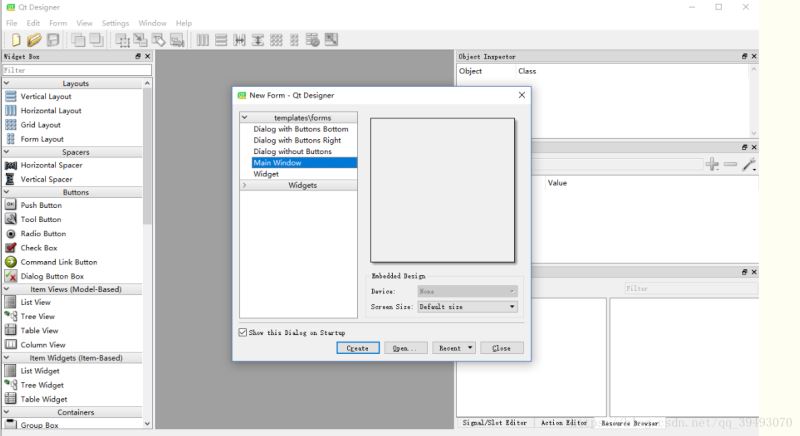Click the Lay Out Horizontally toolbar icon
This screenshot has height=436, width=800.
pyautogui.click(x=203, y=40)
